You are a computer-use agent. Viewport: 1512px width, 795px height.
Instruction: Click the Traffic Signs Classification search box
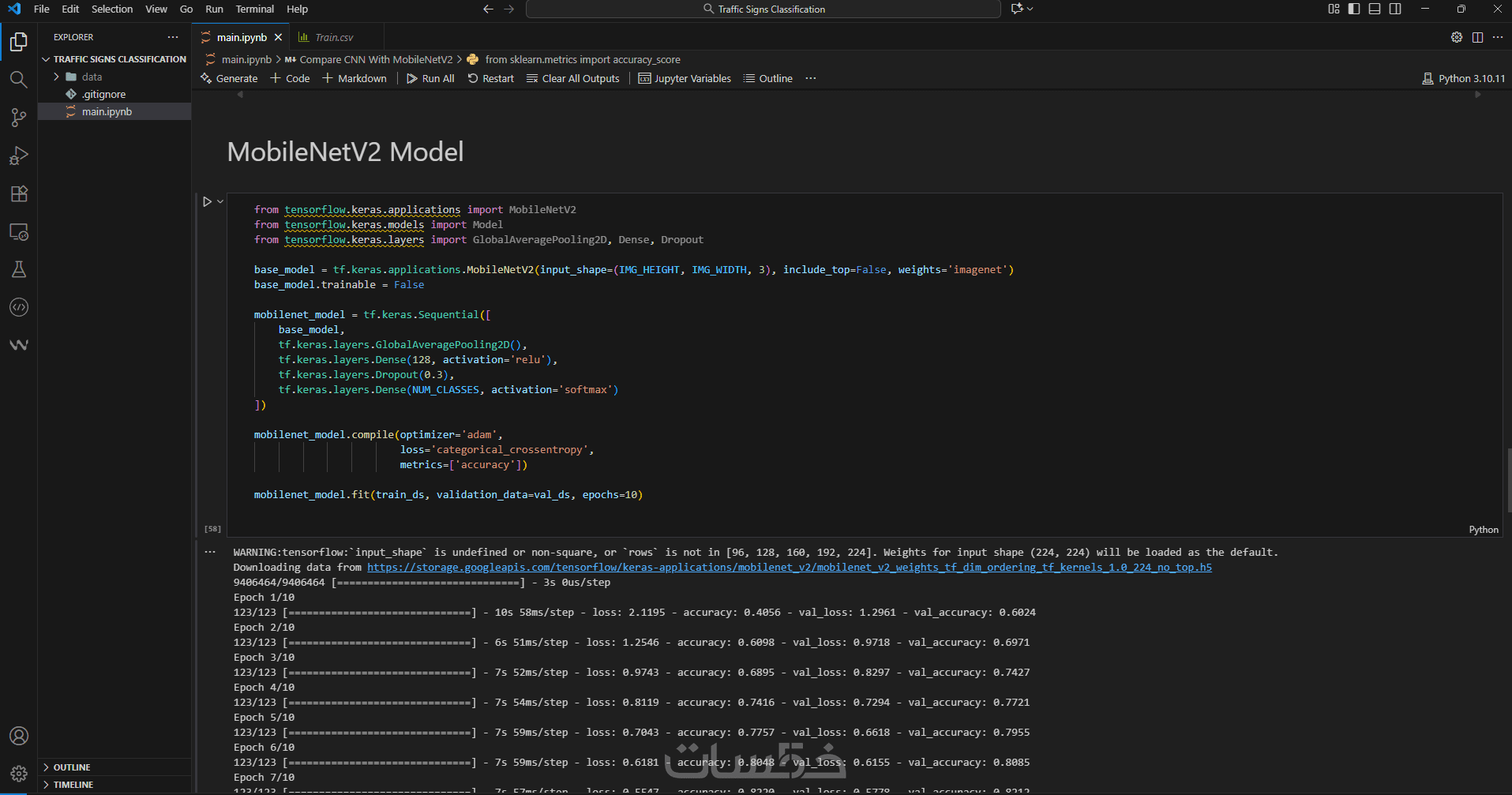coord(763,9)
